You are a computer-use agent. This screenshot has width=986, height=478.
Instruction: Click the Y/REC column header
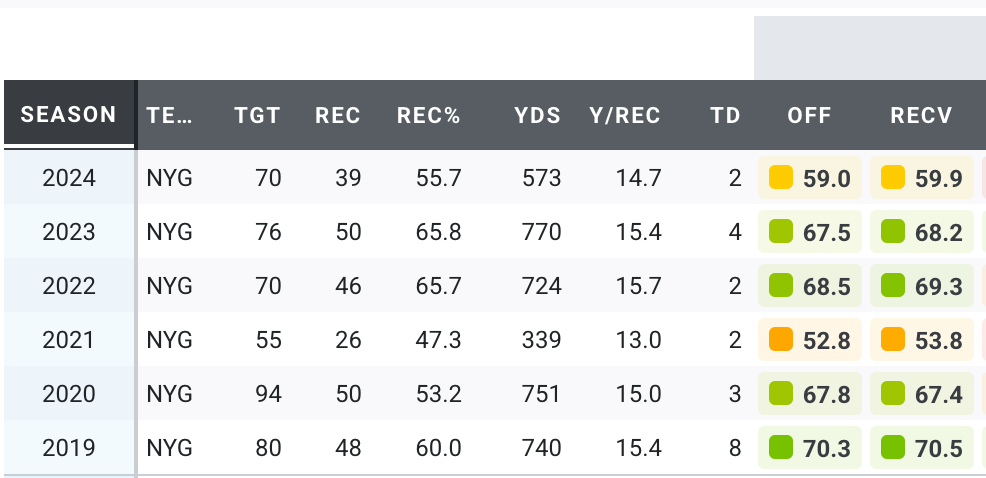click(625, 115)
